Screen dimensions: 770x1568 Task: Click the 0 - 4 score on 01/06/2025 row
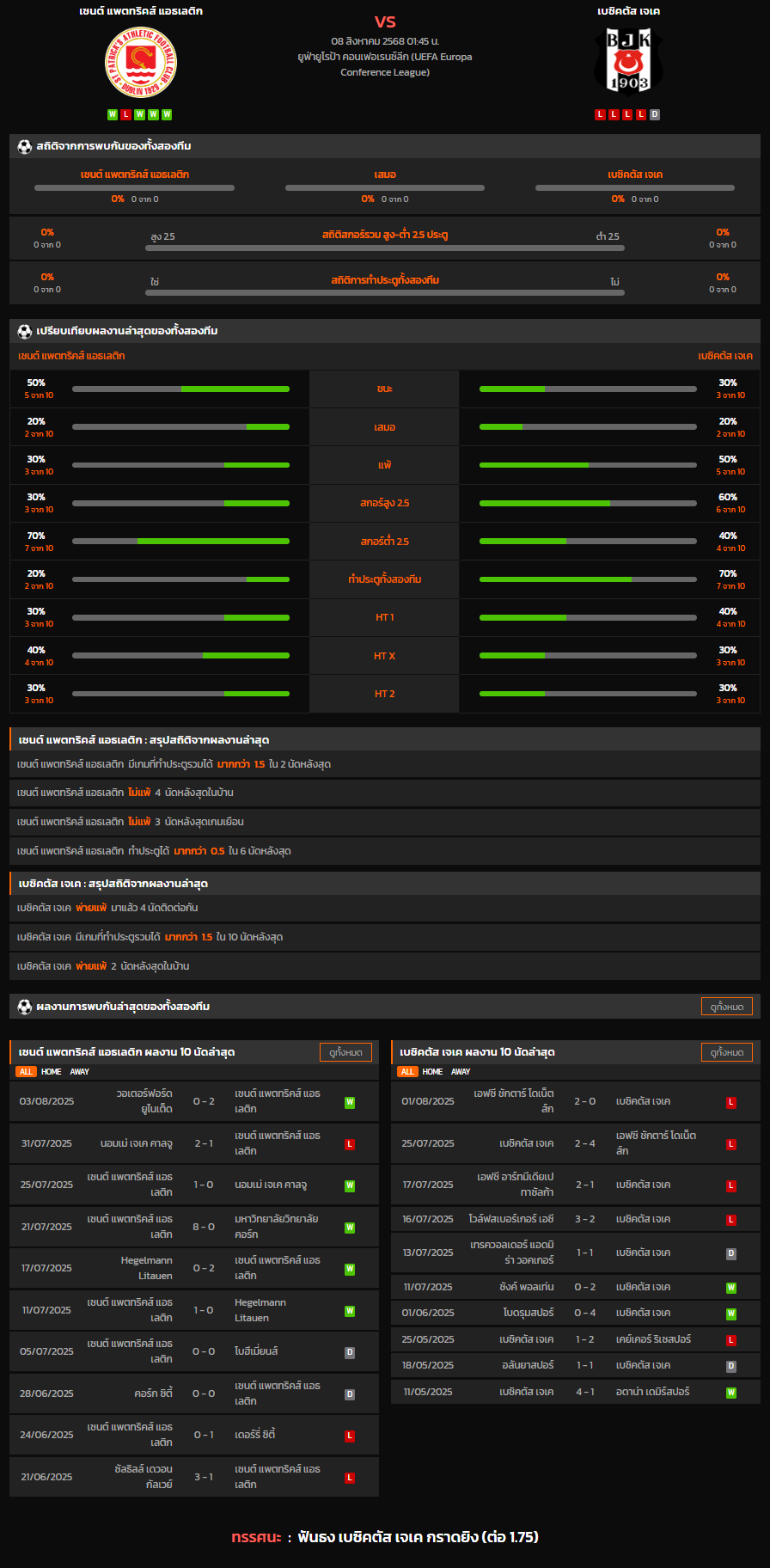pyautogui.click(x=585, y=1314)
